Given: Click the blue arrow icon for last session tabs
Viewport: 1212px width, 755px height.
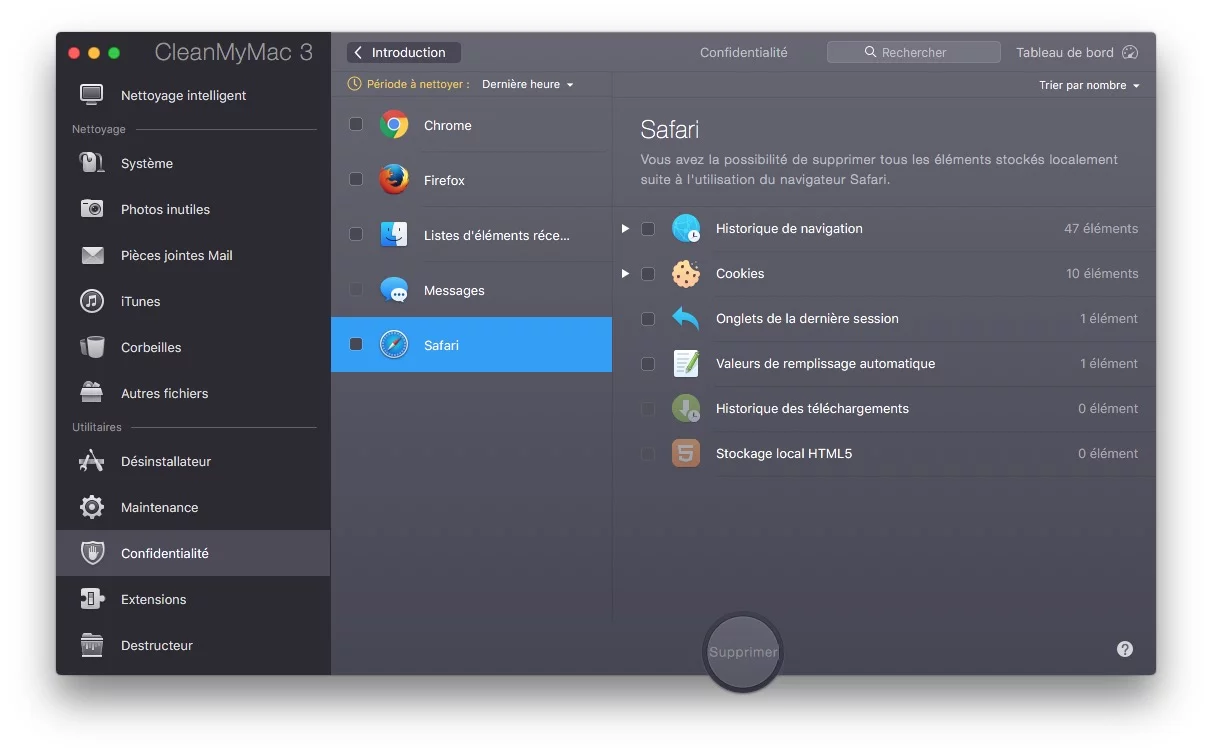Looking at the screenshot, I should [x=686, y=318].
